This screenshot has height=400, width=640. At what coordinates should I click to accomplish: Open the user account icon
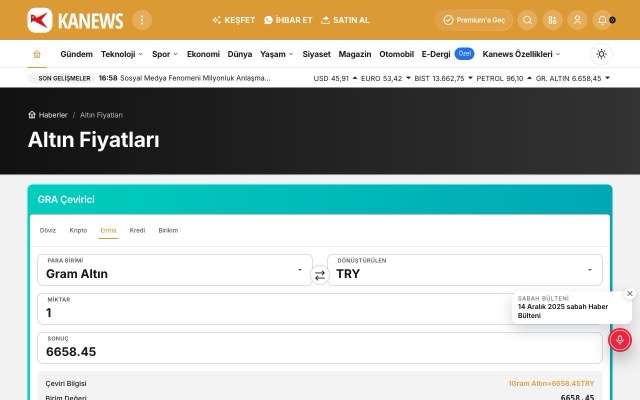click(x=577, y=20)
